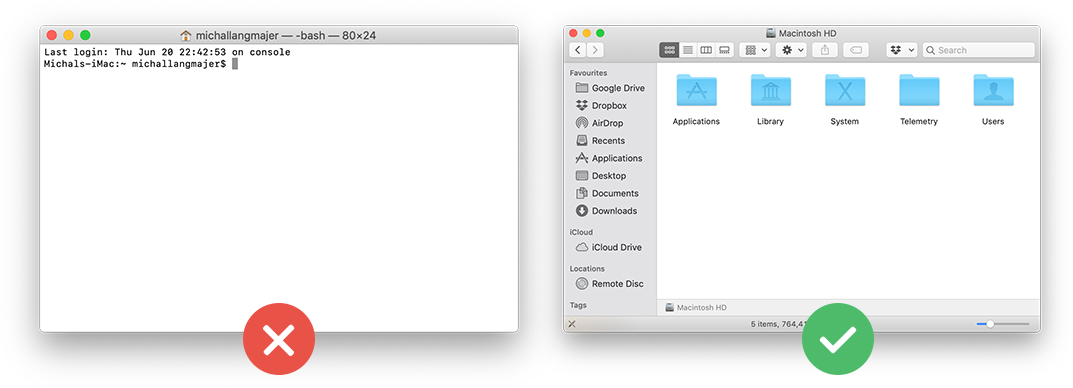Select Recents in the sidebar
Viewport: 1073px width, 388px height.
[x=600, y=141]
